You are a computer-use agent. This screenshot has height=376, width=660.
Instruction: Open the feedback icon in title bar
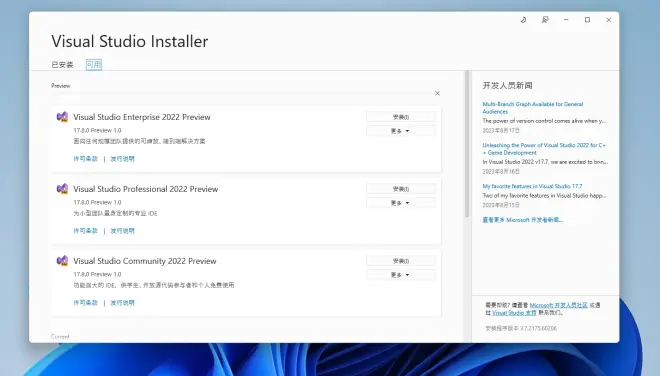click(x=545, y=20)
